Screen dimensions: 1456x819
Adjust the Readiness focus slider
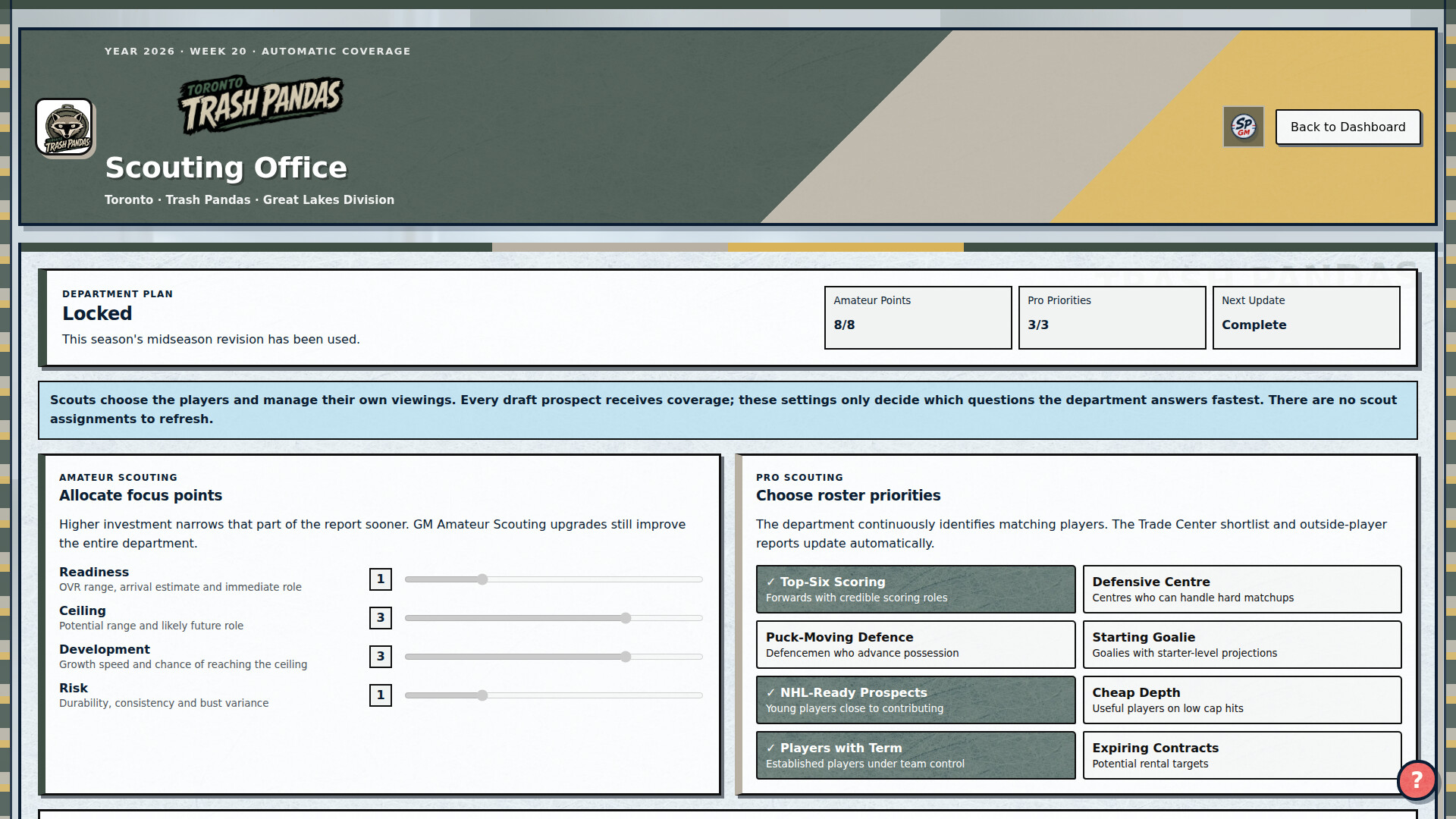pos(554,579)
